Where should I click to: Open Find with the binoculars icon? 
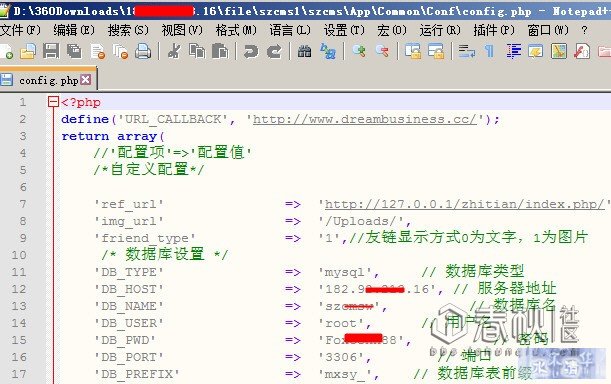(304, 51)
